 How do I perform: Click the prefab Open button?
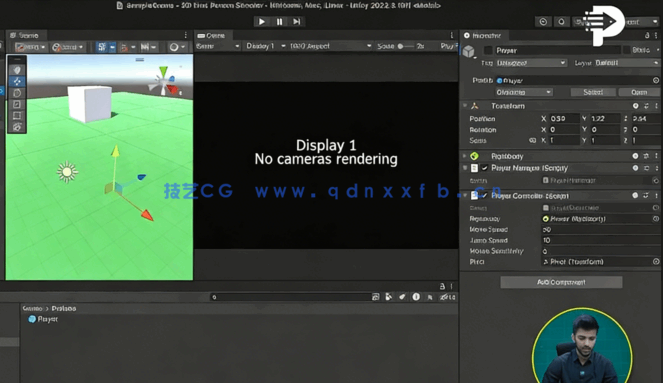point(639,92)
